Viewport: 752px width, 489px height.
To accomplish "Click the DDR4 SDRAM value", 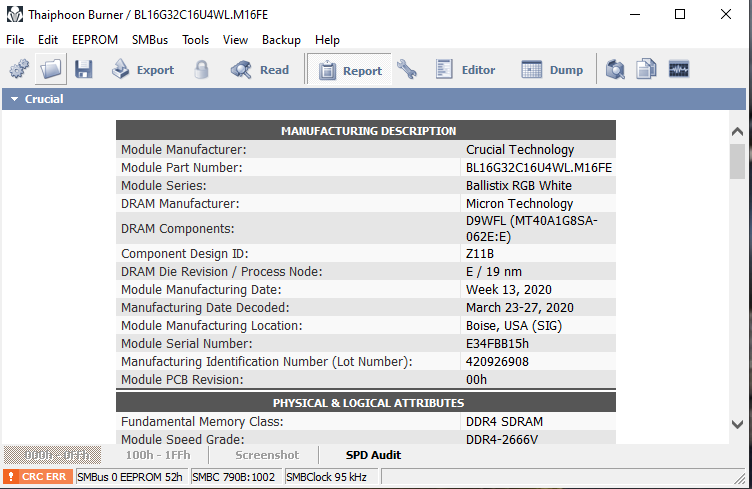I will pos(504,421).
